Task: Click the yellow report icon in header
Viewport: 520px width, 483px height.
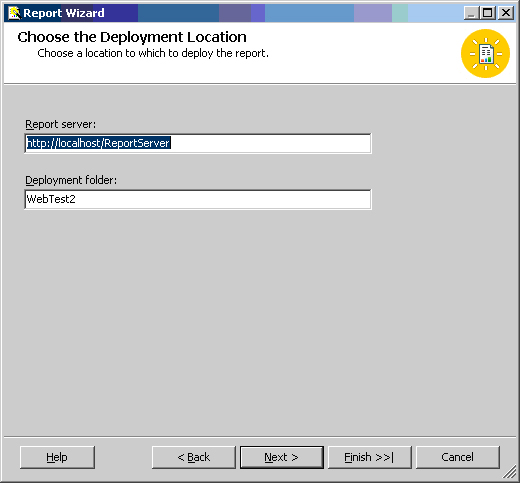Action: pos(485,53)
